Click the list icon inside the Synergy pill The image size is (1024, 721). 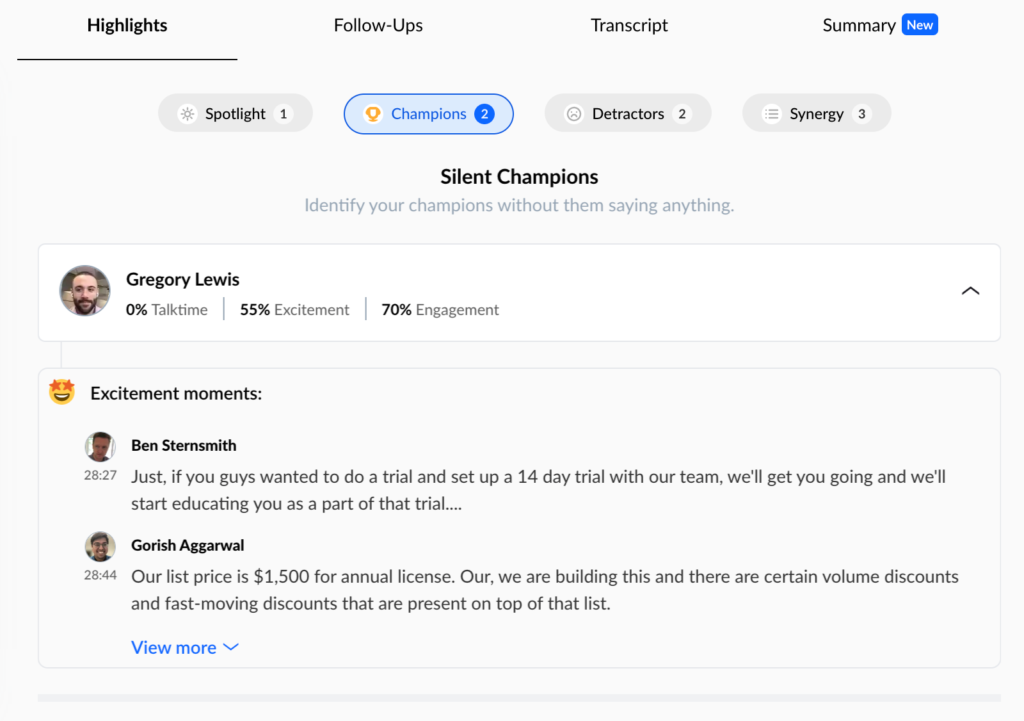point(771,113)
